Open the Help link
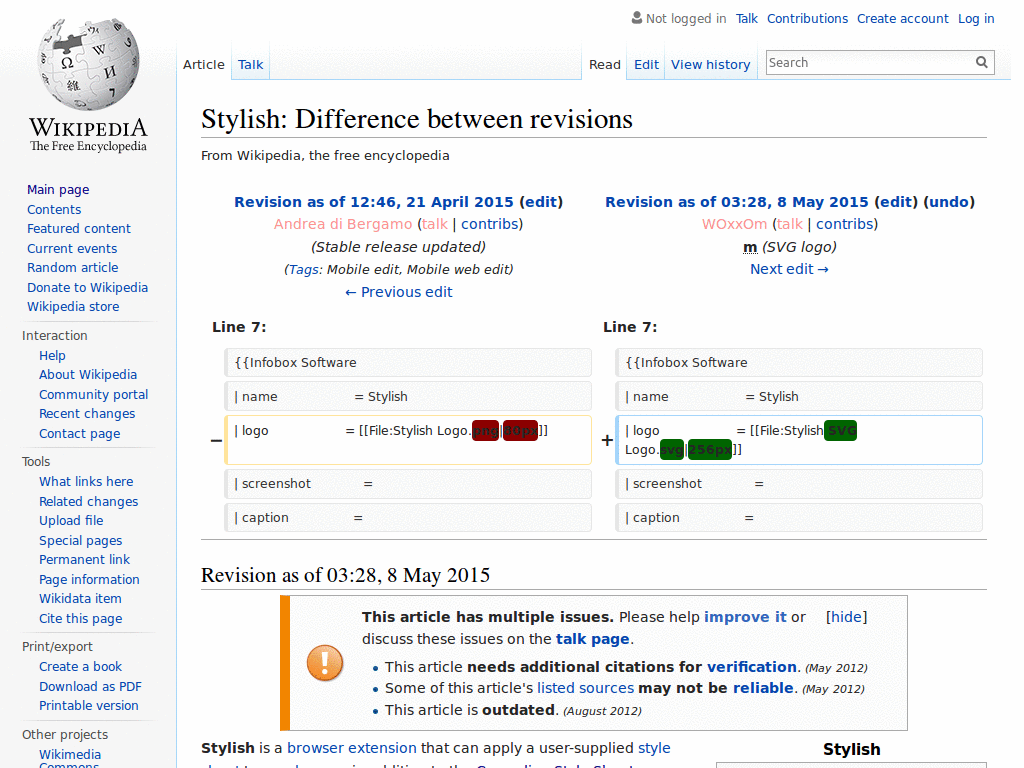Image resolution: width=1024 pixels, height=768 pixels. 52,355
